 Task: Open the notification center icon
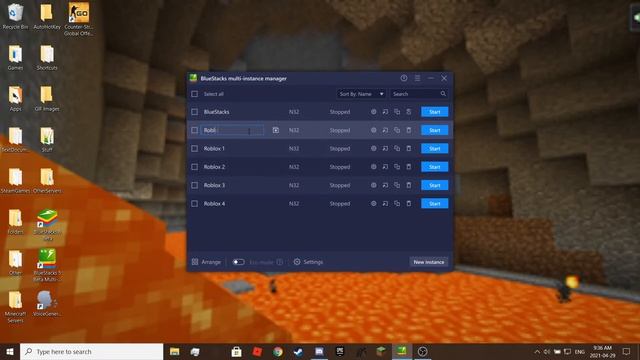627,351
